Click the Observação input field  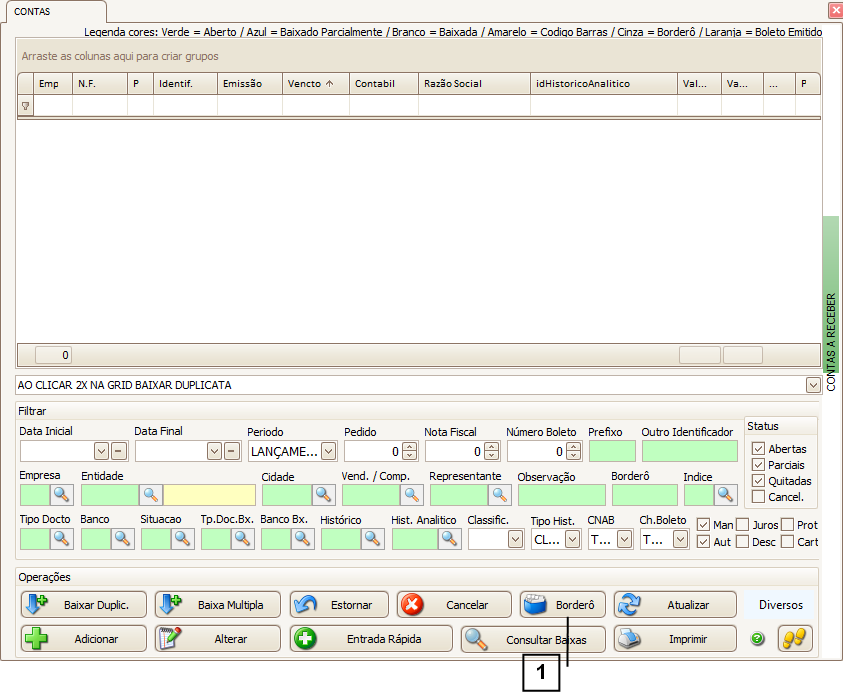tap(561, 494)
